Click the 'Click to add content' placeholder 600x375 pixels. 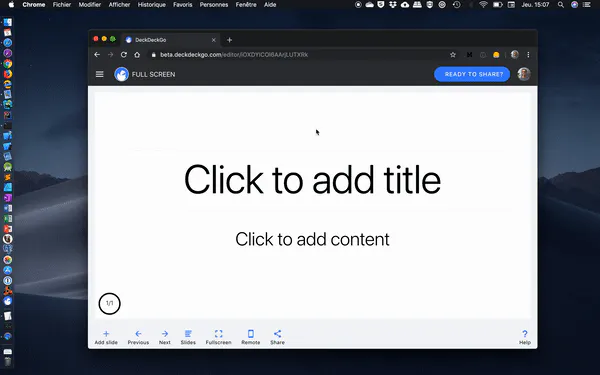[312, 239]
